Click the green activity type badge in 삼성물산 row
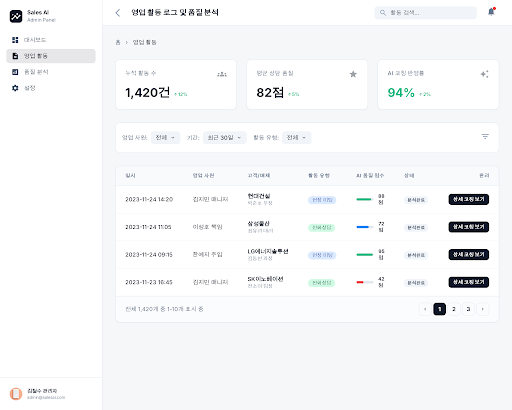Image resolution: width=512 pixels, height=410 pixels. (321, 228)
